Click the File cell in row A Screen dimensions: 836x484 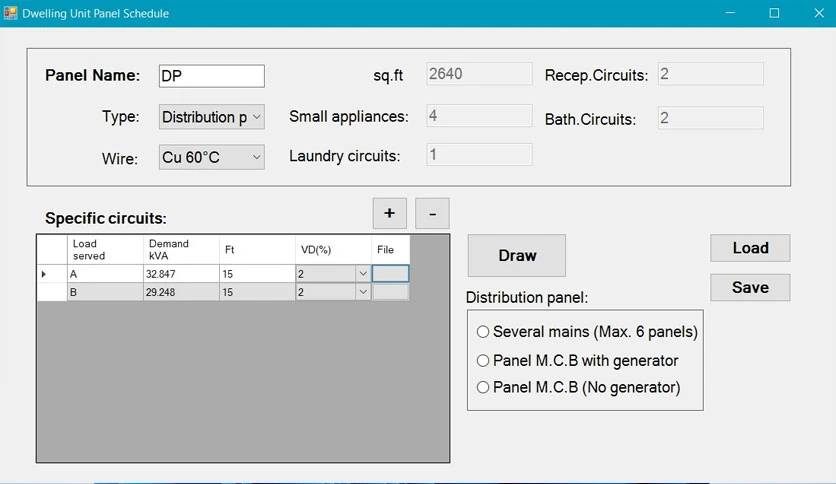pyautogui.click(x=390, y=273)
